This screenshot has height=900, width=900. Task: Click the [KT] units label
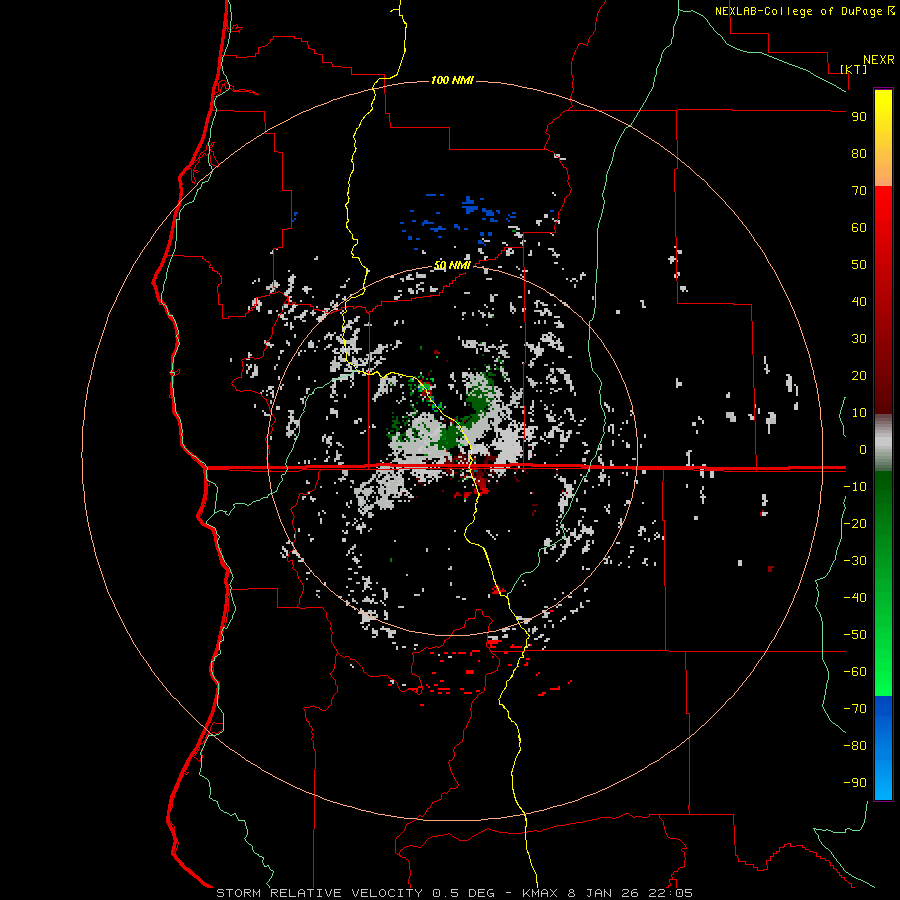point(854,69)
